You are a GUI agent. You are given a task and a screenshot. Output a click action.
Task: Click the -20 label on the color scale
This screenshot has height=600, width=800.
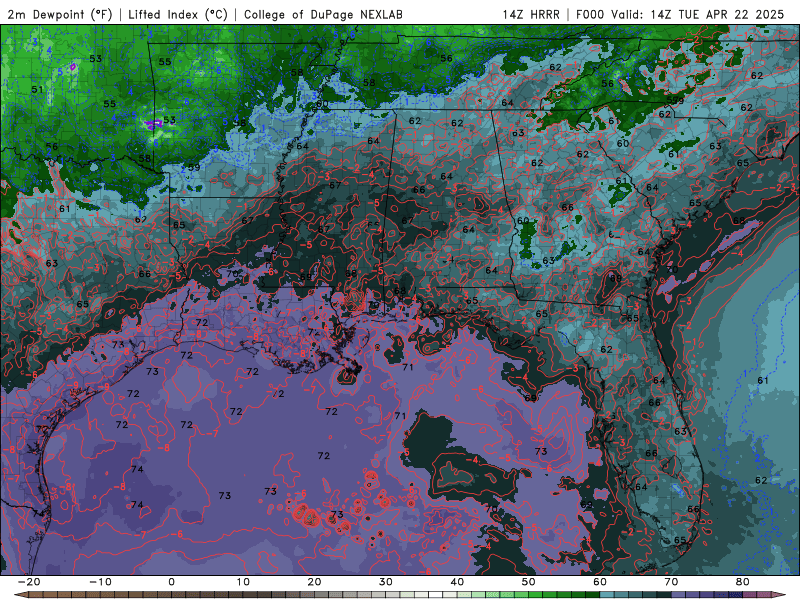tap(29, 582)
